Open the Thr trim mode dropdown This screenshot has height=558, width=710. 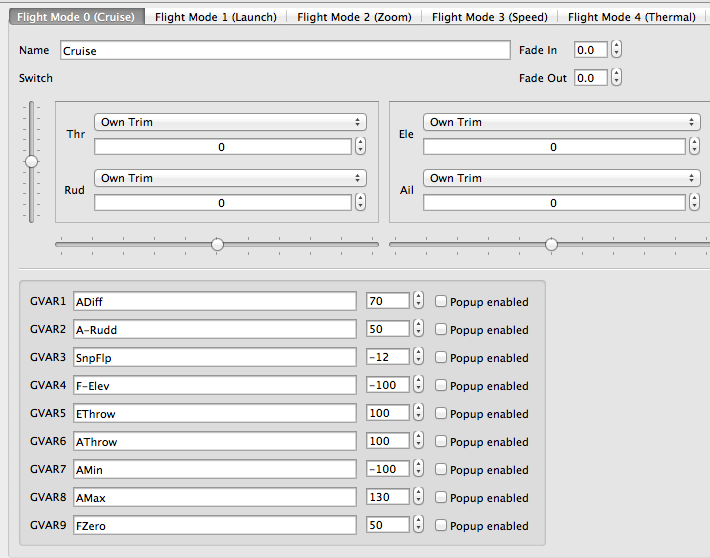click(230, 122)
